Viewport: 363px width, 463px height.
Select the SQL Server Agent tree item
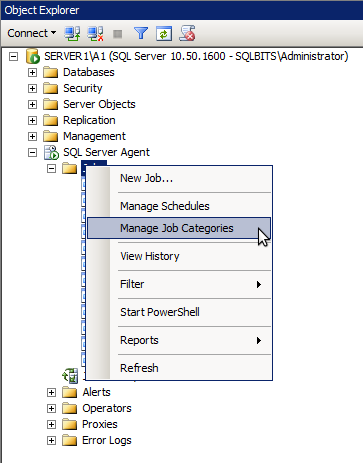[106, 152]
